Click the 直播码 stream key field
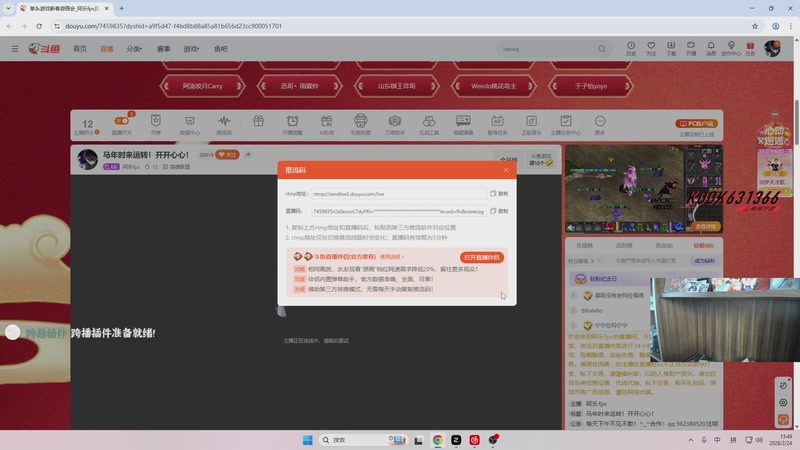Viewport: 800px width, 450px height. pyautogui.click(x=398, y=211)
